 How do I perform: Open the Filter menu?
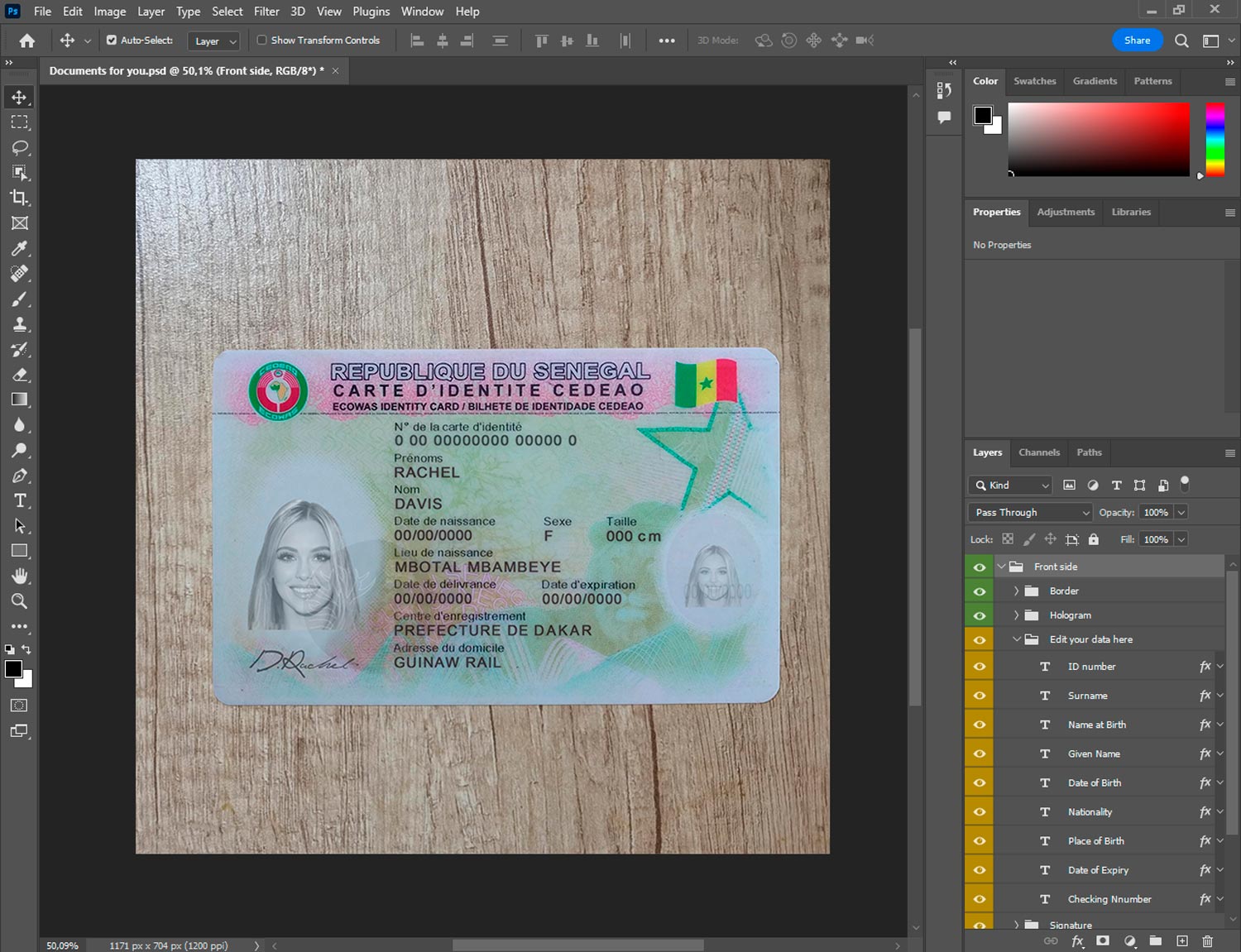click(x=266, y=12)
